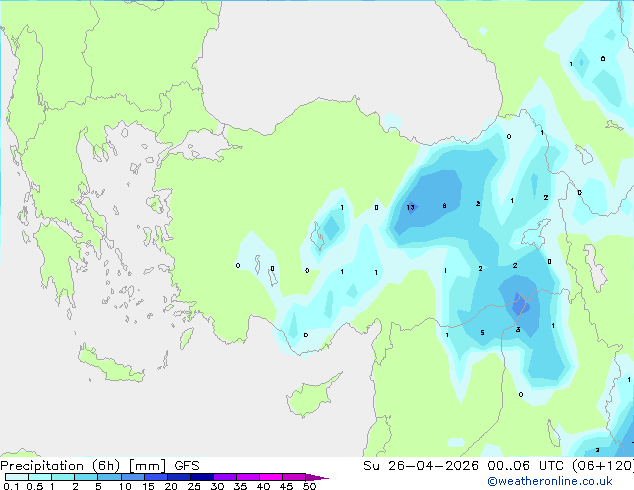
Task: Select the 5–10 mm legend color swatch
Action: point(109,477)
